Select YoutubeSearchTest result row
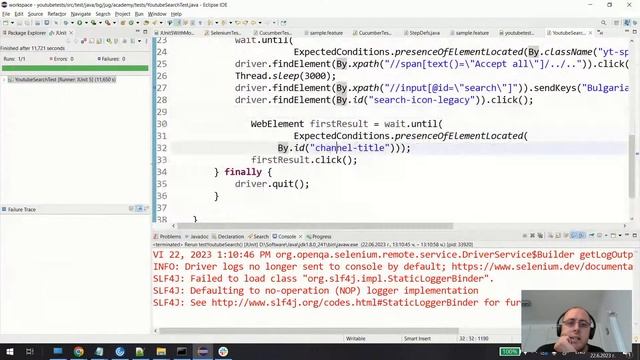640x360 pixels. 62,80
